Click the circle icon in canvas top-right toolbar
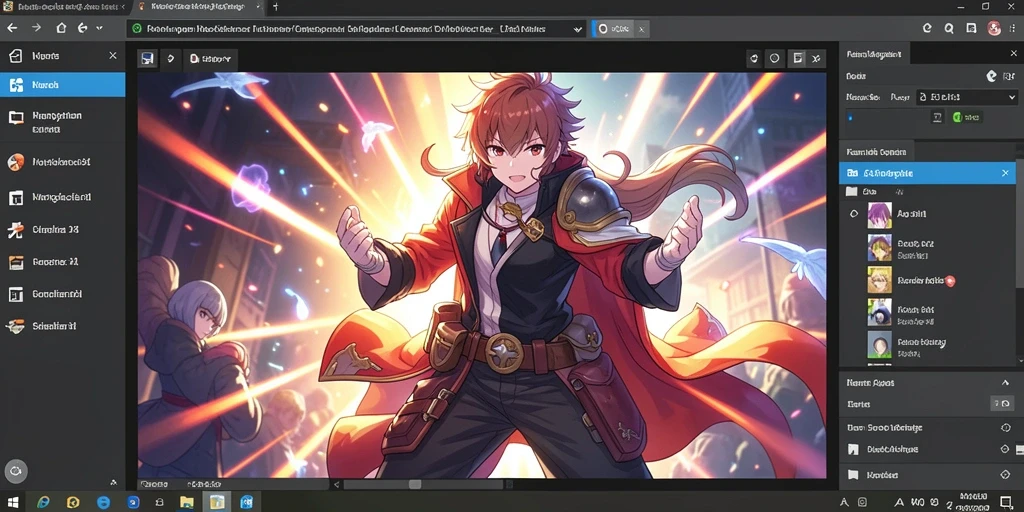Image resolution: width=1024 pixels, height=512 pixels. click(775, 59)
